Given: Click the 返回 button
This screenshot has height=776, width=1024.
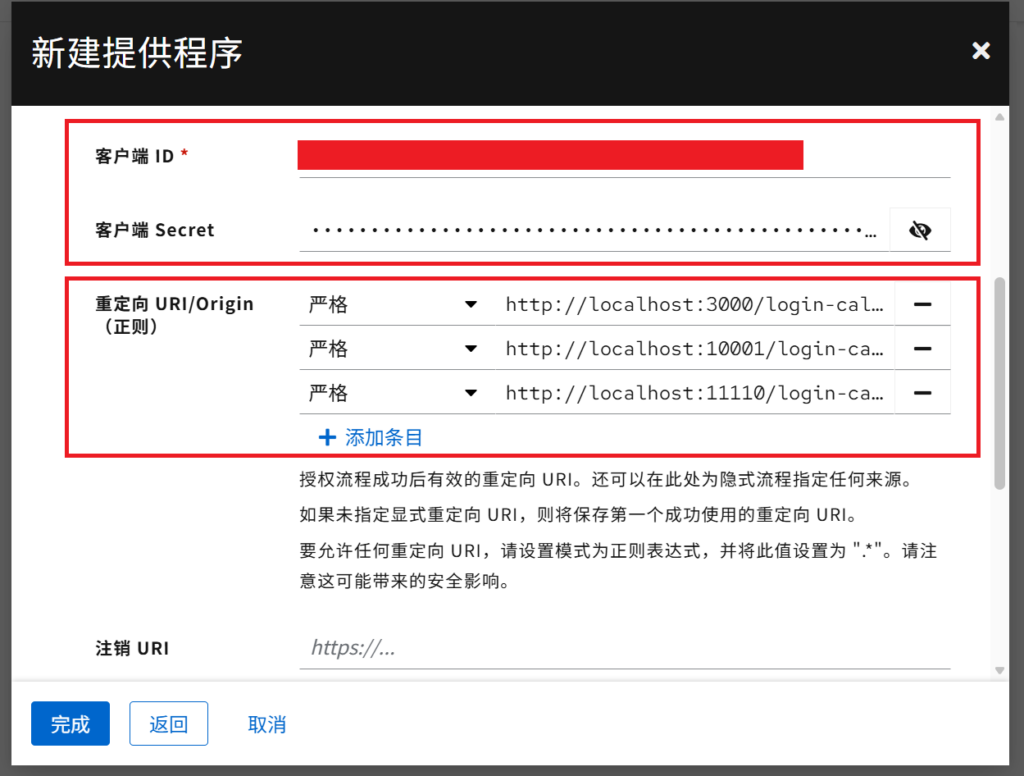Looking at the screenshot, I should coord(168,724).
